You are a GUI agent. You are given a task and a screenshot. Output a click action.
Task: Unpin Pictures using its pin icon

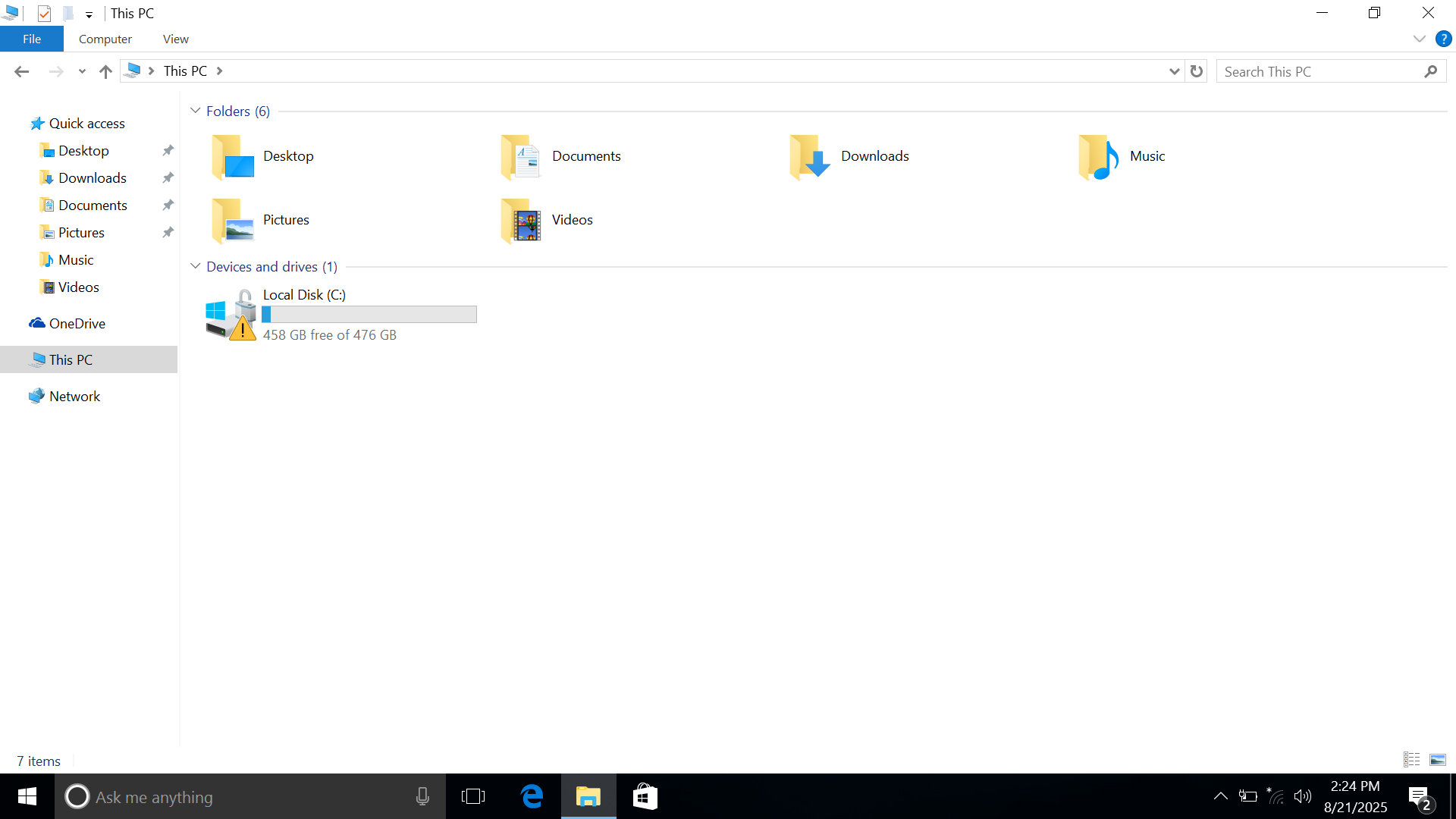[168, 233]
